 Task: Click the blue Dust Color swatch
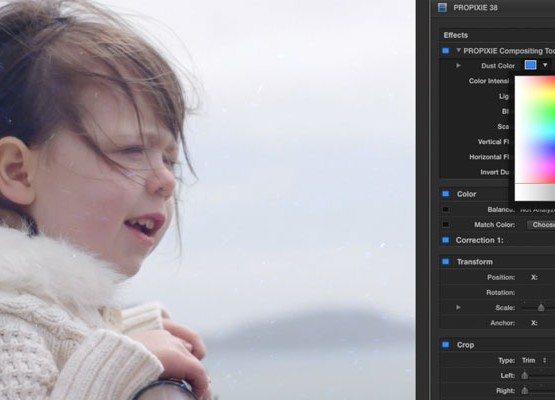pyautogui.click(x=530, y=65)
